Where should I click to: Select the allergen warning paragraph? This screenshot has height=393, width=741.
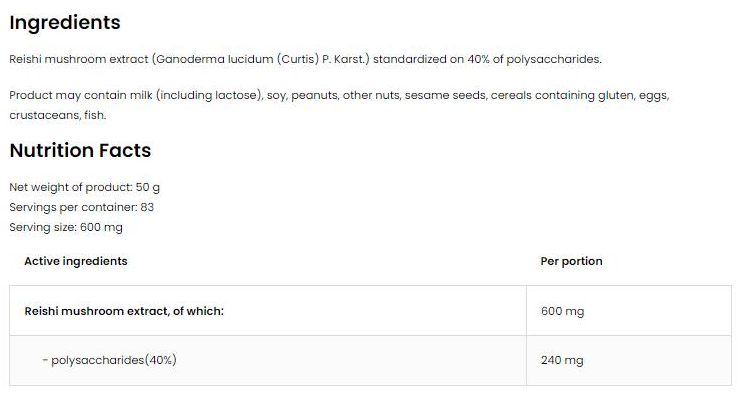[x=339, y=105]
